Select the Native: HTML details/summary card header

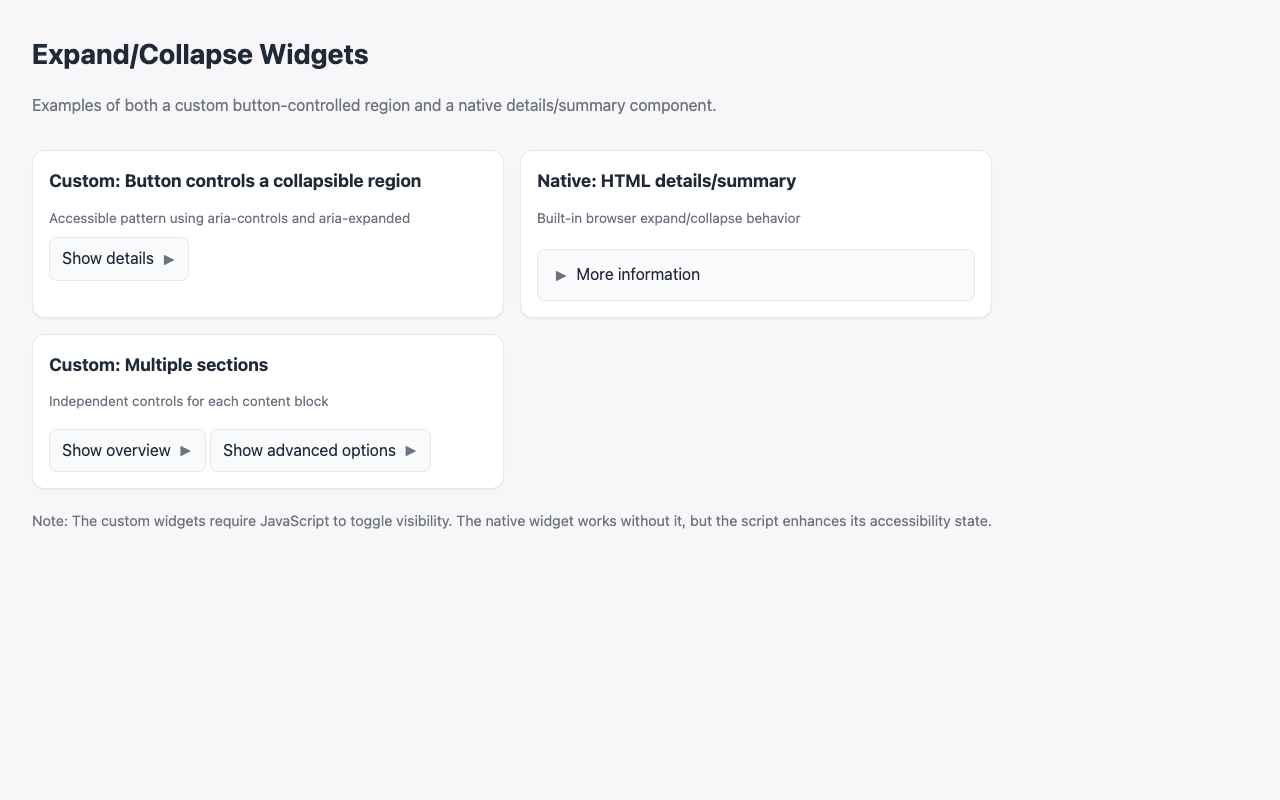(666, 181)
